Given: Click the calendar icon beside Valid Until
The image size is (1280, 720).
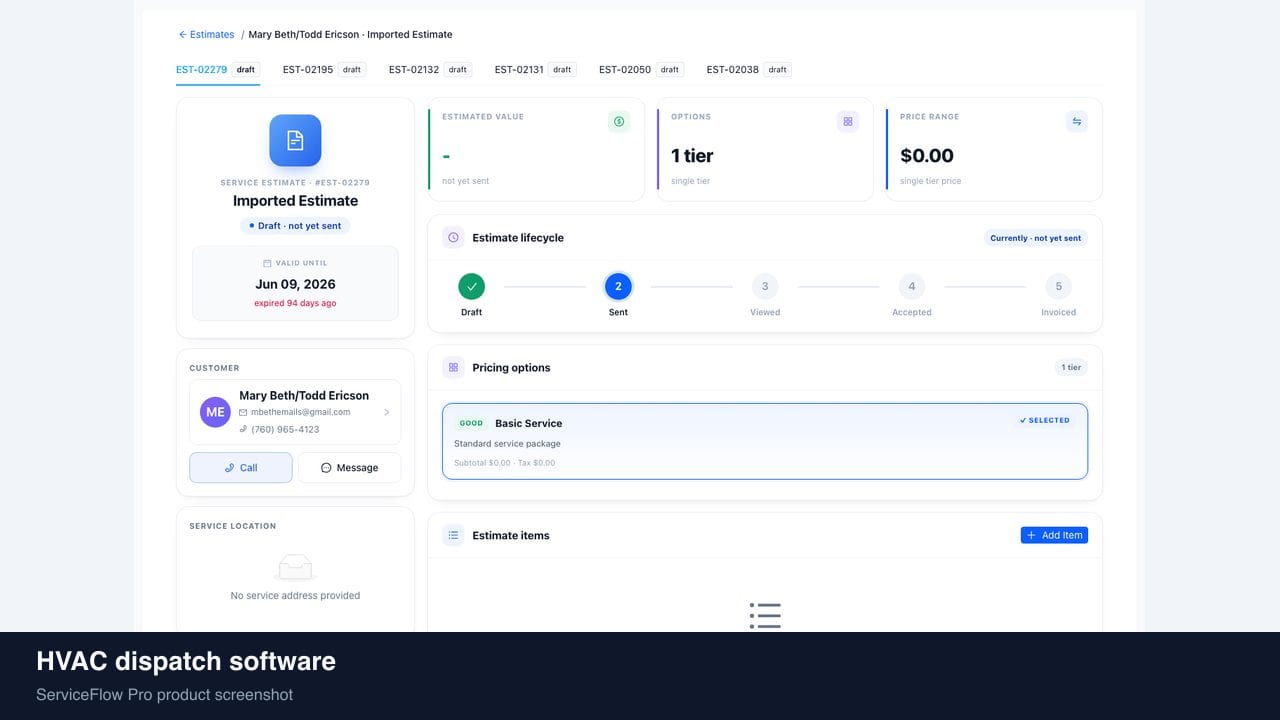Looking at the screenshot, I should tap(267, 263).
